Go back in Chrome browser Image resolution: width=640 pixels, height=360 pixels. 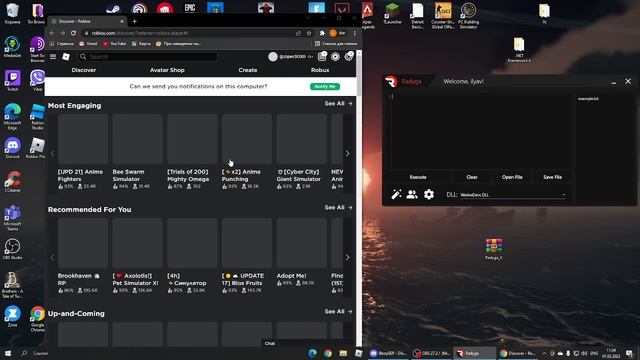[x=52, y=33]
